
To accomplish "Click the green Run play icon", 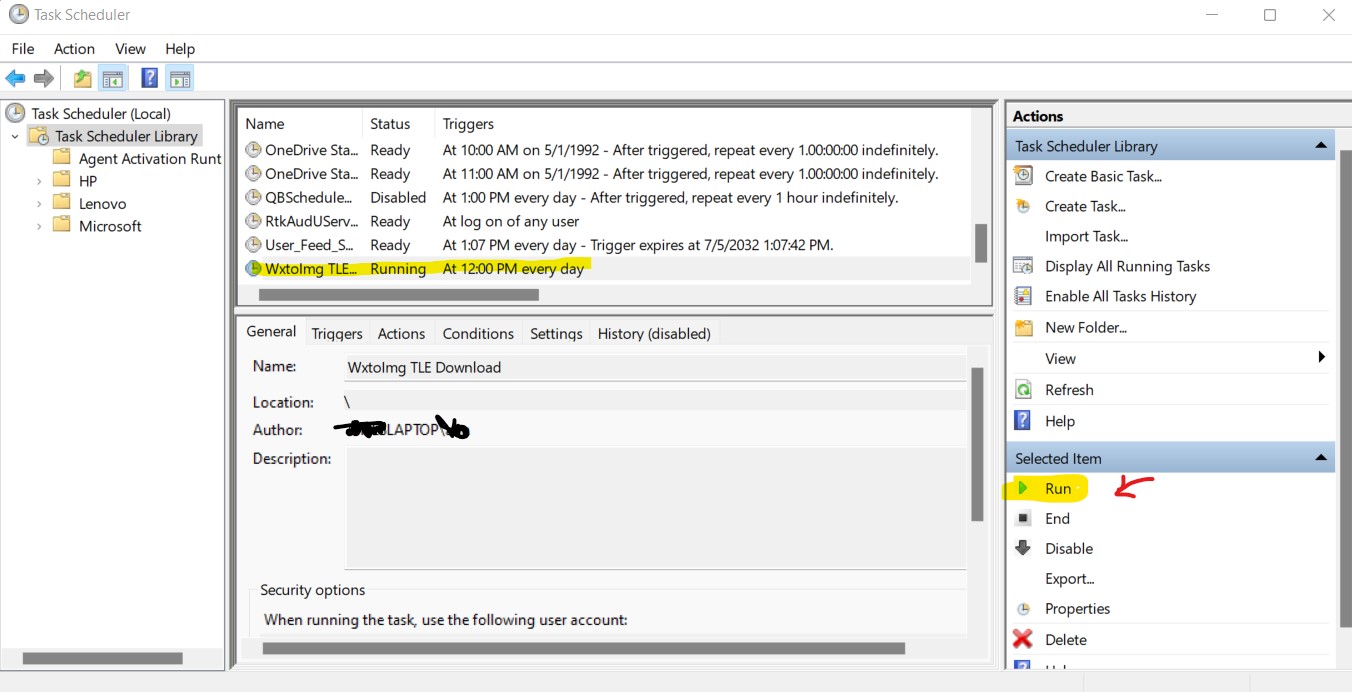I will (x=1023, y=488).
